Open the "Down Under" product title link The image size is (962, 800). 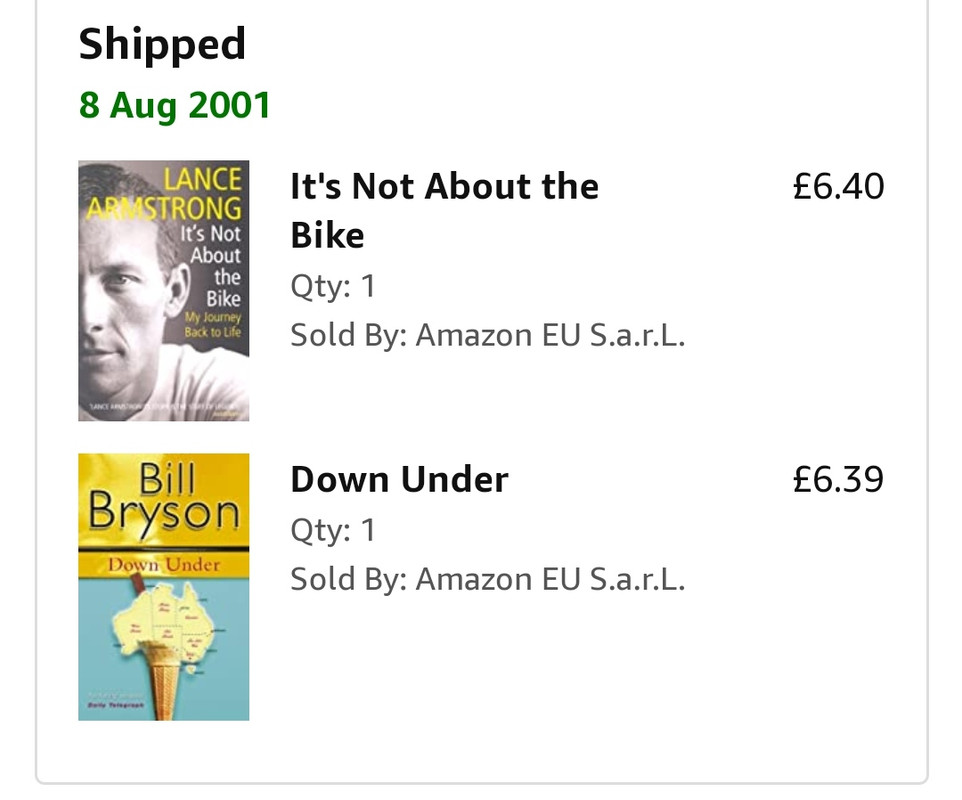coord(399,480)
